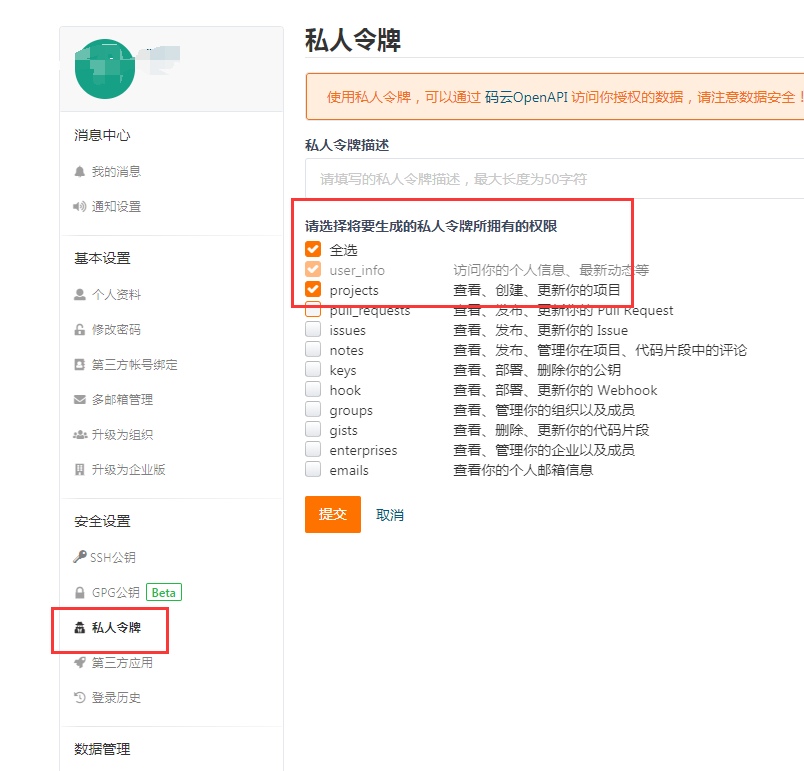Enable the groups permission checkbox

tap(313, 409)
